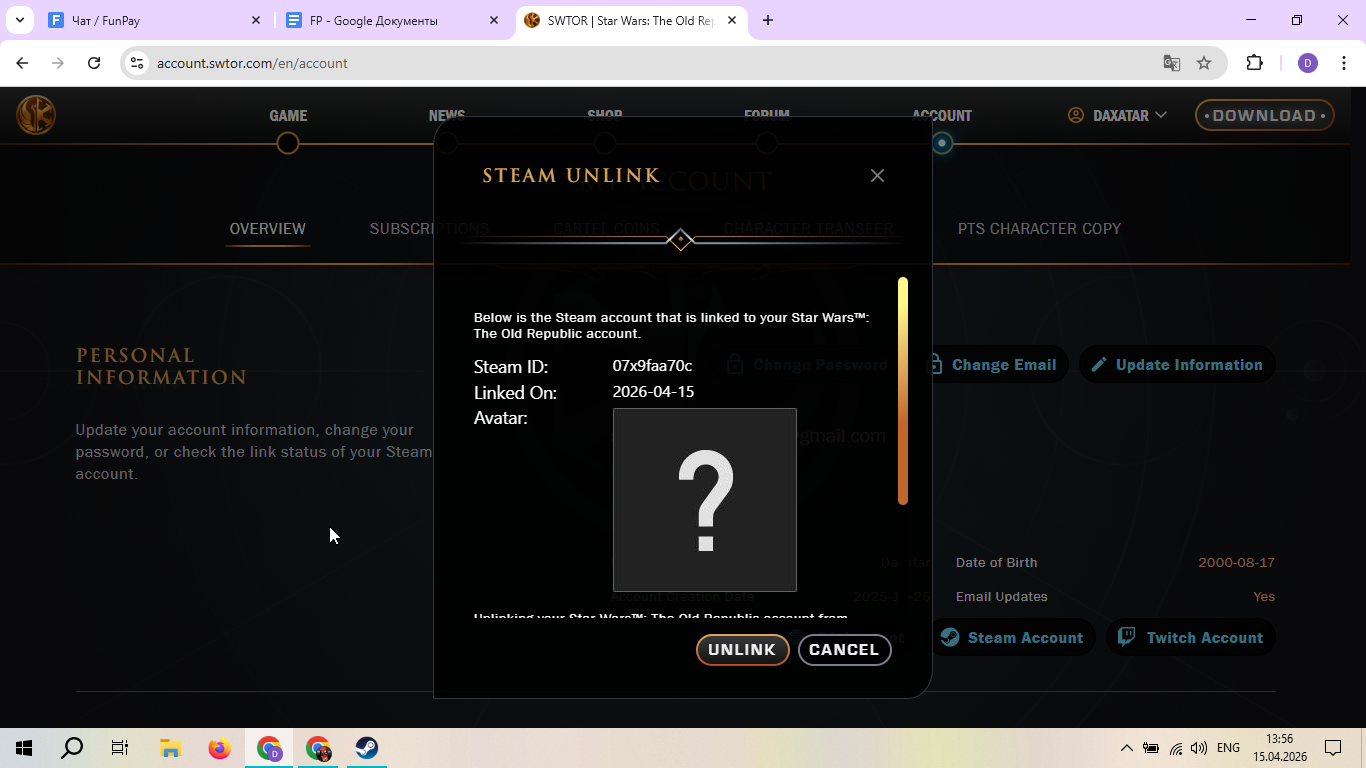Click the pencil icon on Update Information
Screen dimensions: 1366x768
click(x=1099, y=365)
